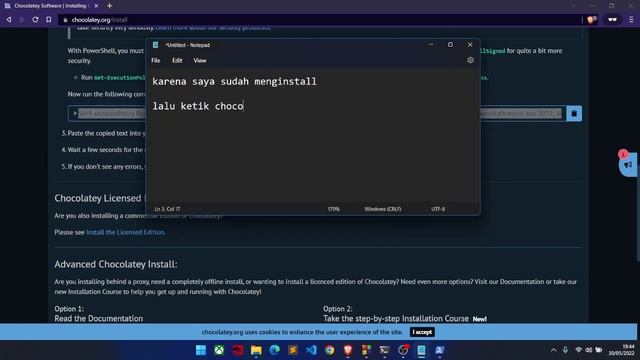Screen dimensions: 640x360
Task: Open the Windows Start menu
Action: coord(201,350)
